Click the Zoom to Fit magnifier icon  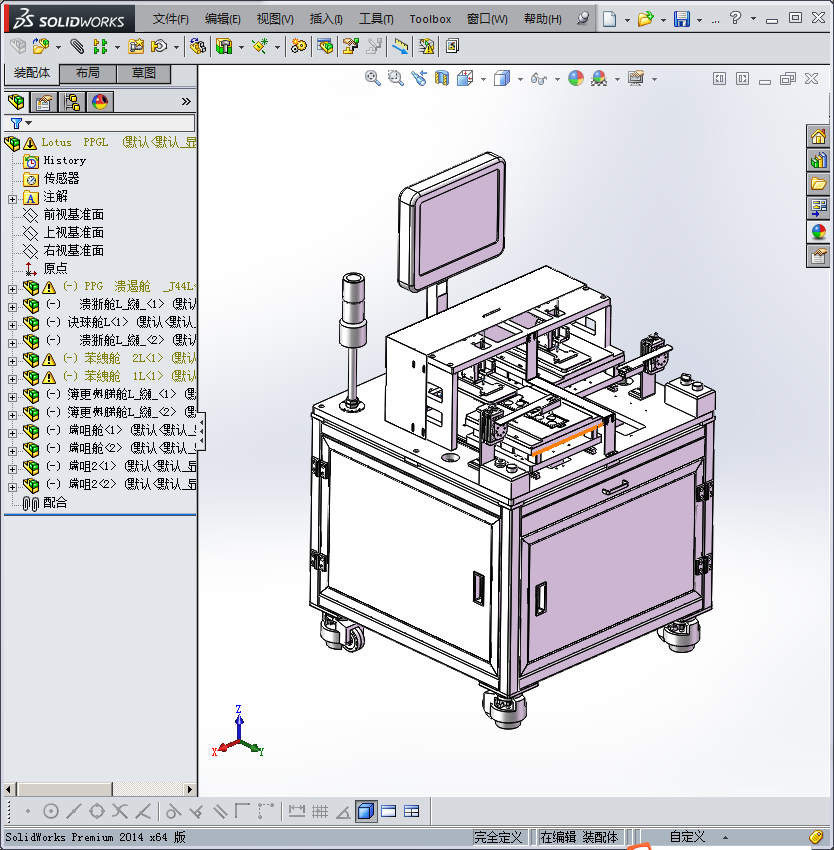tap(372, 78)
